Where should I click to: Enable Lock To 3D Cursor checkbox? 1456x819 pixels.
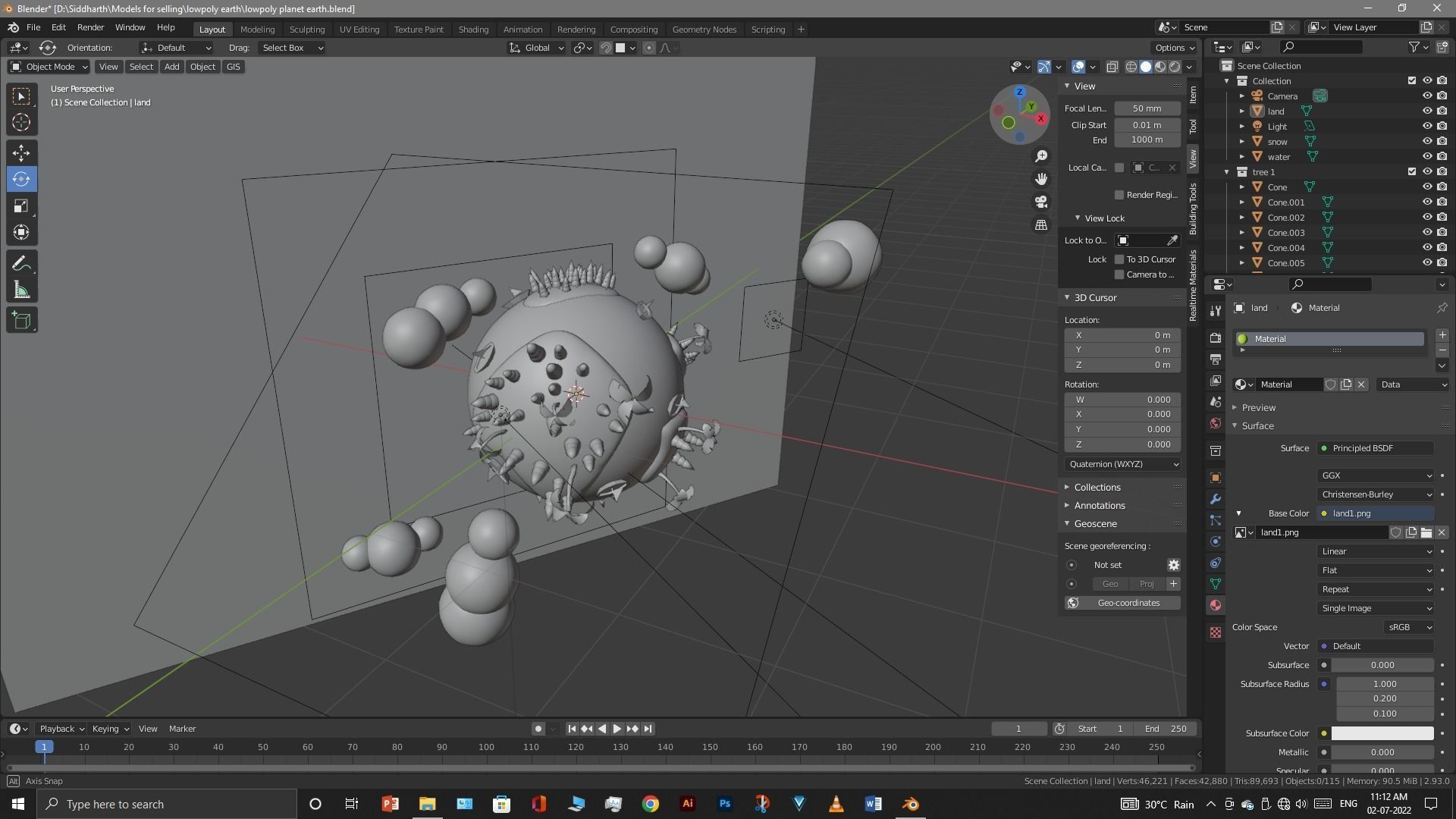point(1119,259)
